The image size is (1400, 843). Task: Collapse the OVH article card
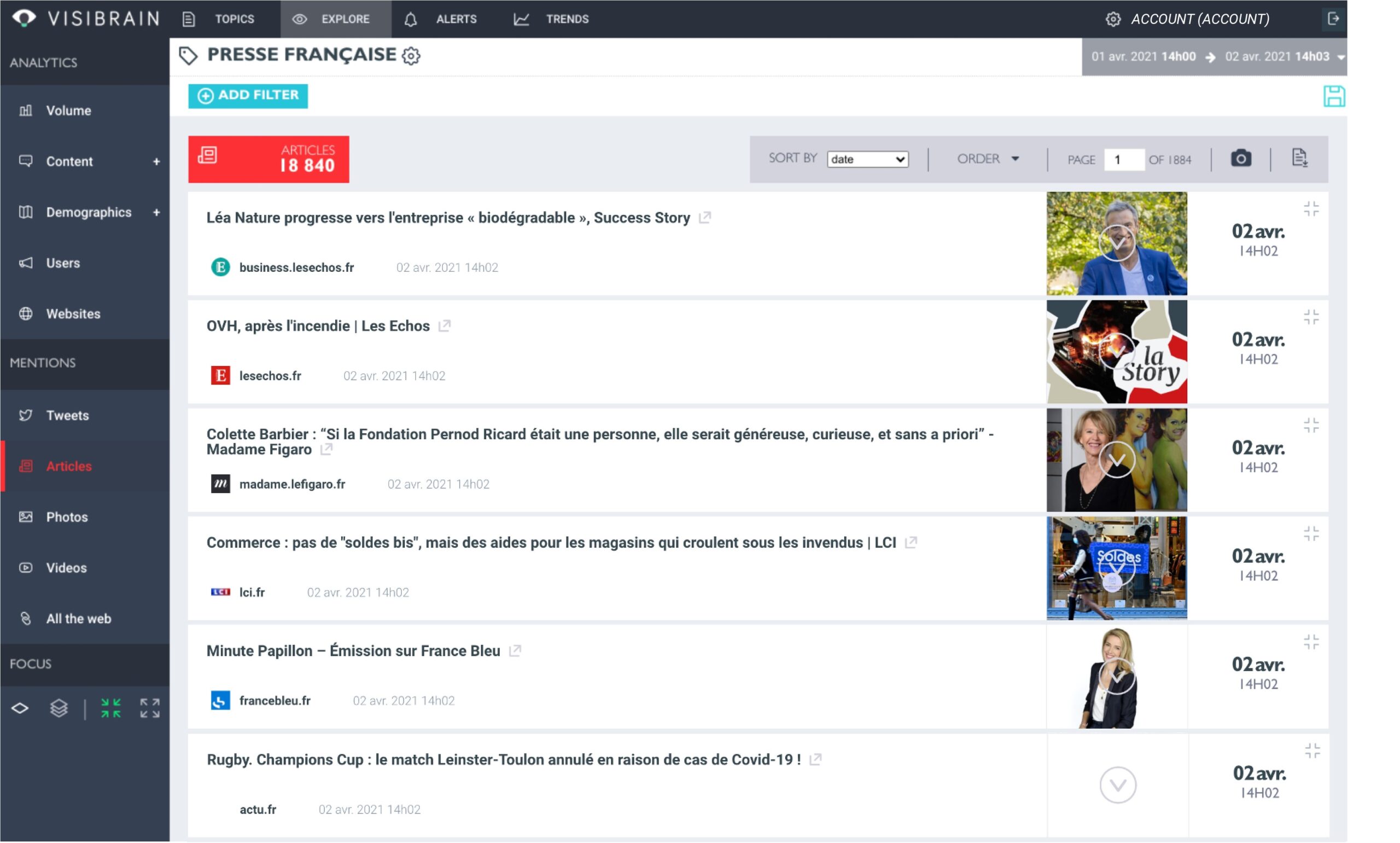click(x=1311, y=317)
